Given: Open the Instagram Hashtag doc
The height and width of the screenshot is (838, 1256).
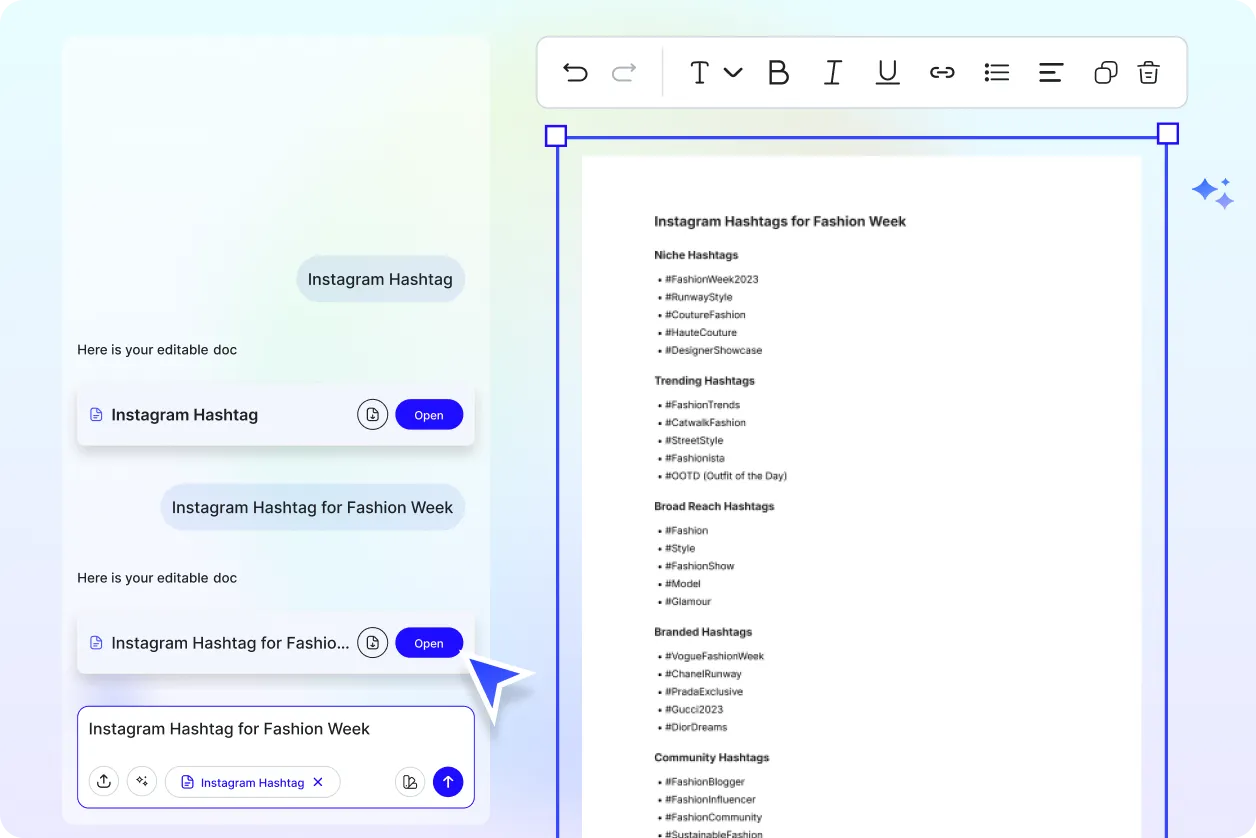Looking at the screenshot, I should tap(429, 415).
